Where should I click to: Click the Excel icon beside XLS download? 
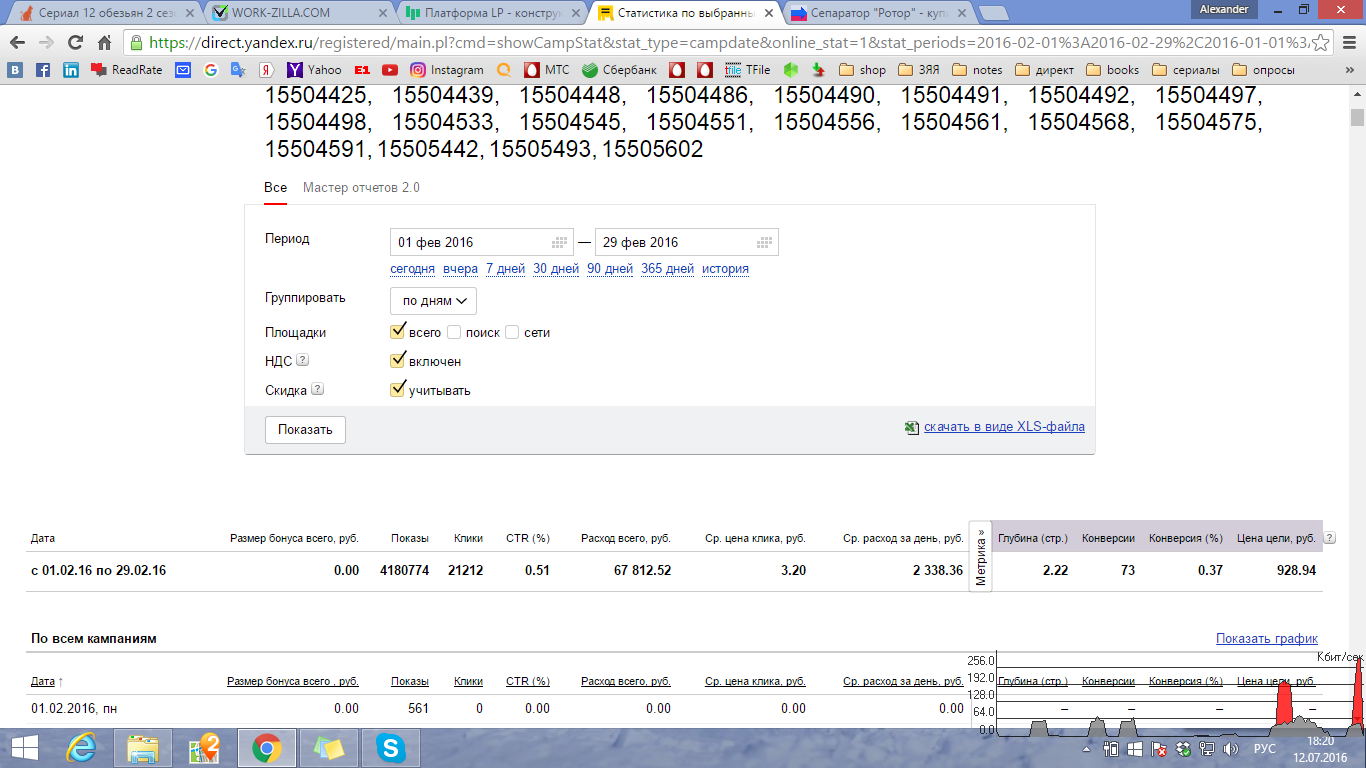click(x=911, y=427)
